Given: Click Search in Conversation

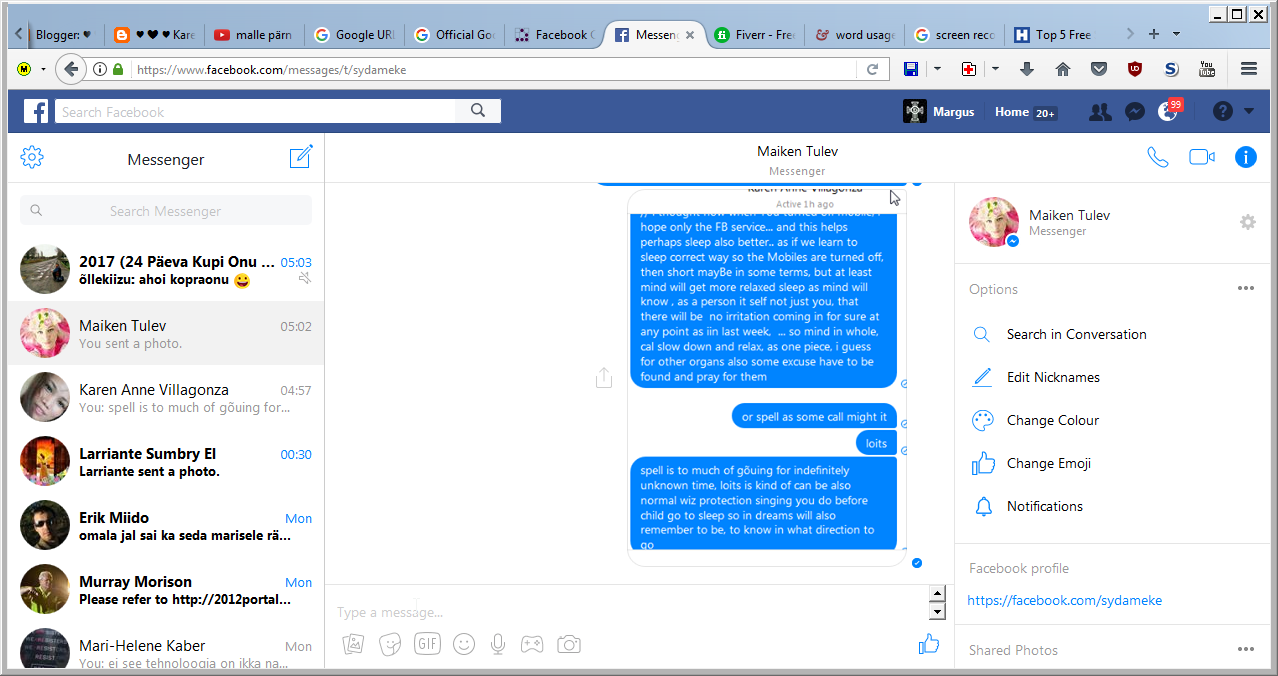Looking at the screenshot, I should [x=1077, y=334].
